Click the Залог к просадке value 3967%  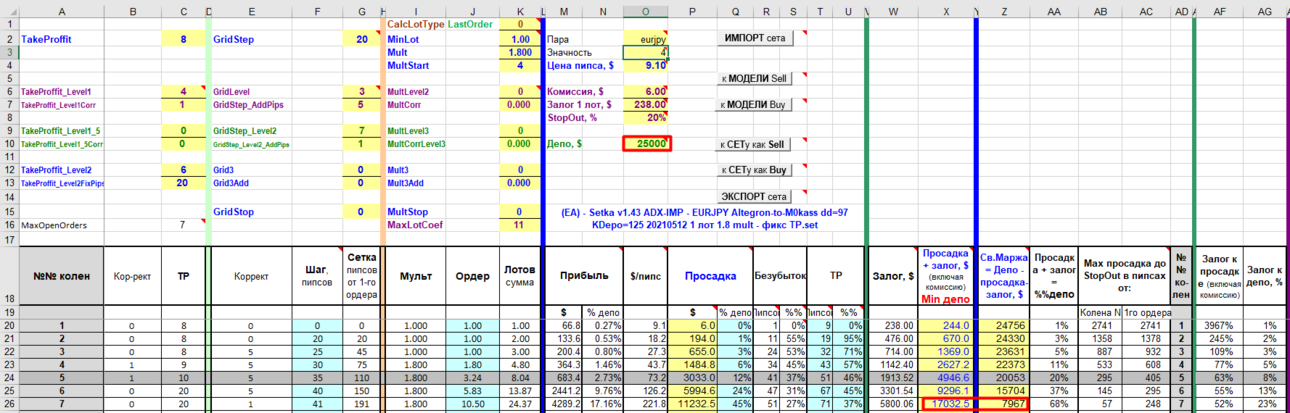[1220, 326]
